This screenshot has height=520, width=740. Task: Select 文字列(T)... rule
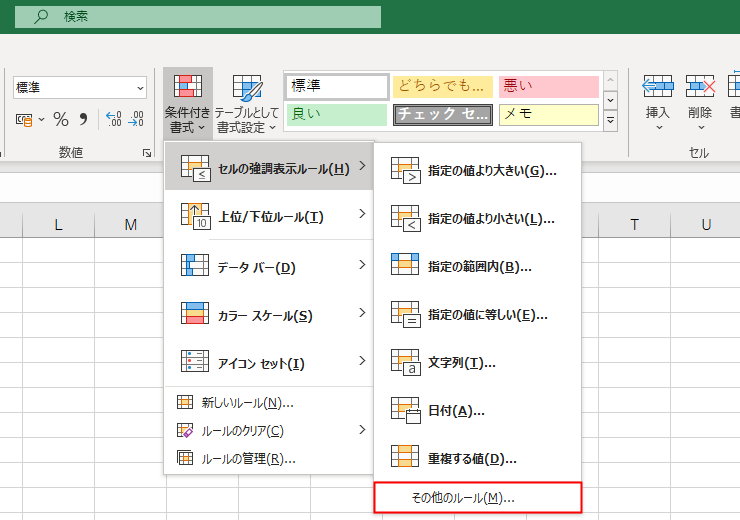pyautogui.click(x=478, y=362)
